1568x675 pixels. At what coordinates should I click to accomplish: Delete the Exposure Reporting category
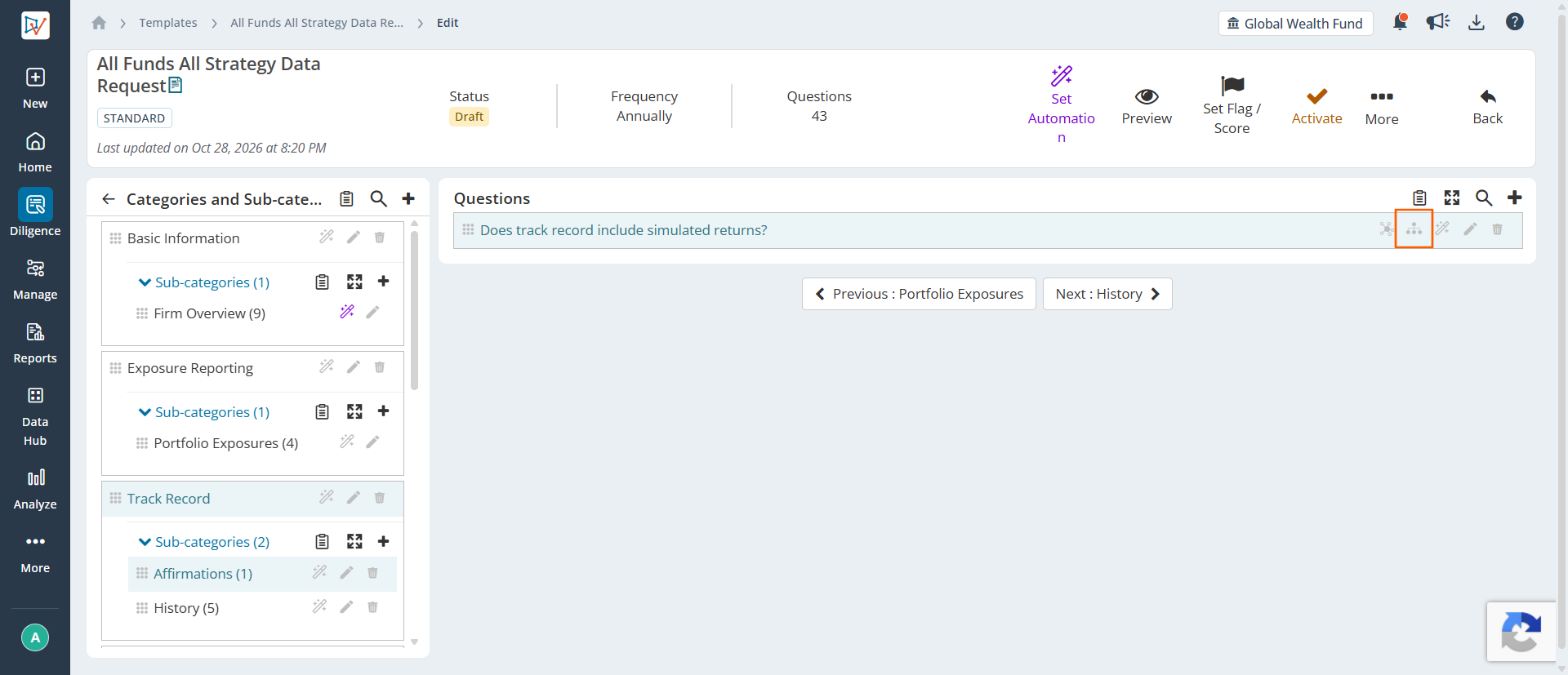380,367
